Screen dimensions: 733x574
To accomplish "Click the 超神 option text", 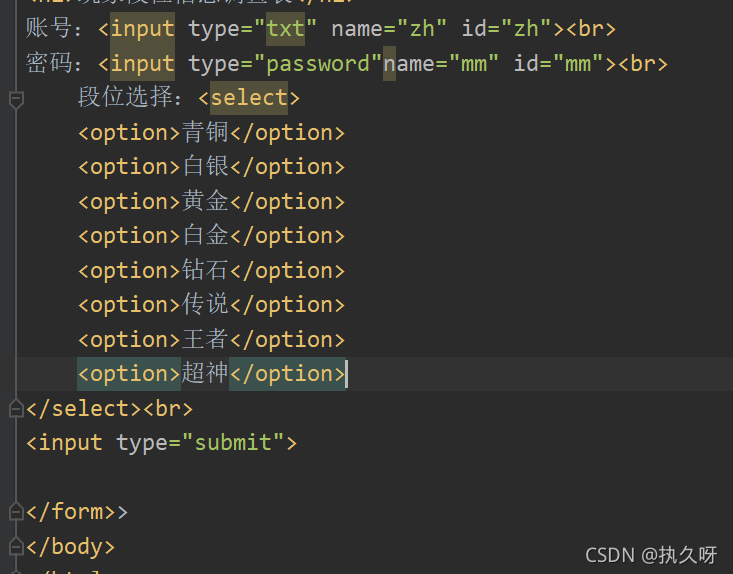I will point(205,374).
